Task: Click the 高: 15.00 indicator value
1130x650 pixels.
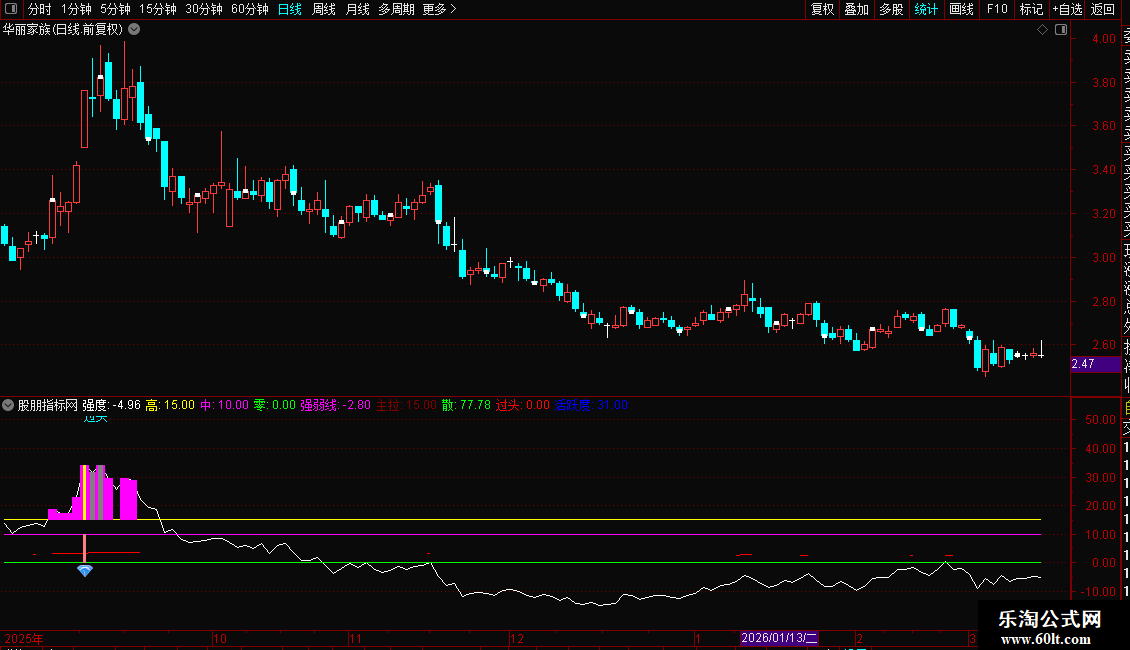Action: (170, 405)
